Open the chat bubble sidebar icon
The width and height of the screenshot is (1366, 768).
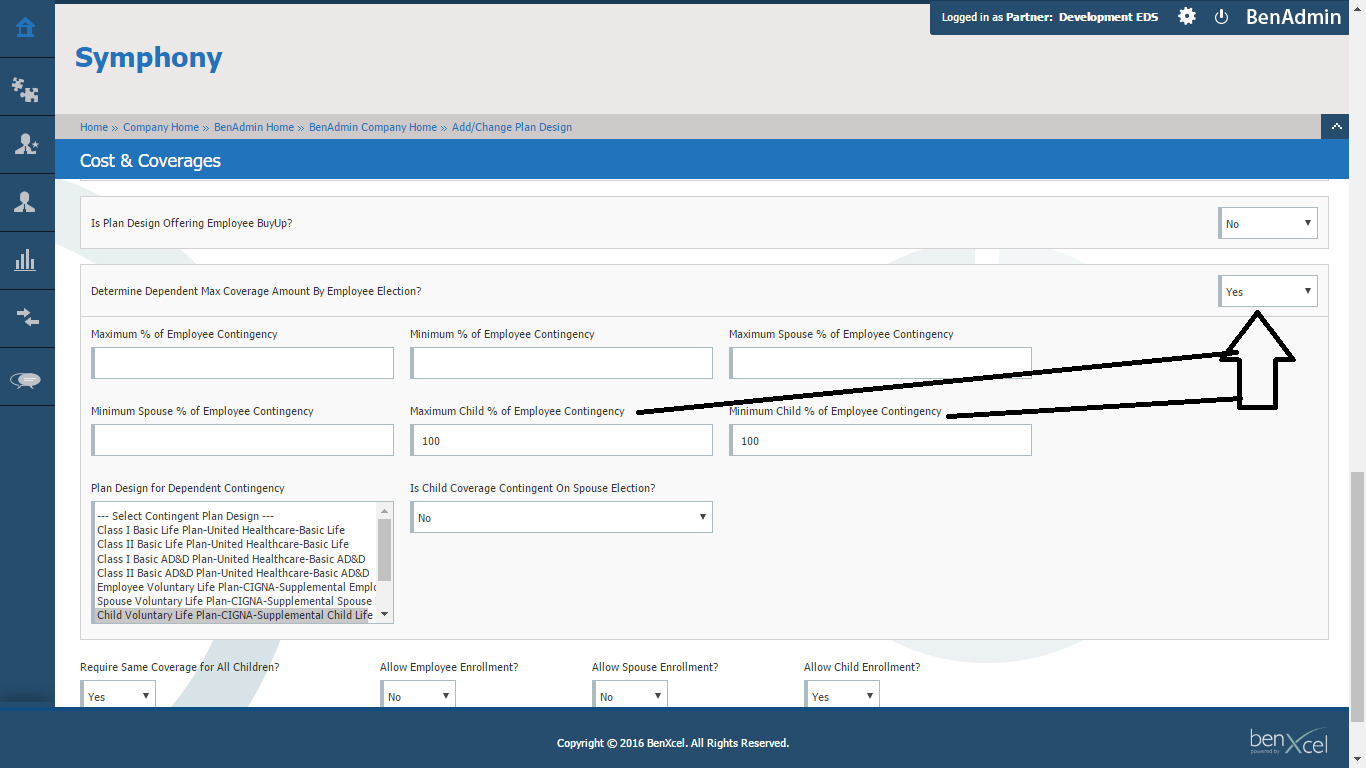(x=26, y=379)
